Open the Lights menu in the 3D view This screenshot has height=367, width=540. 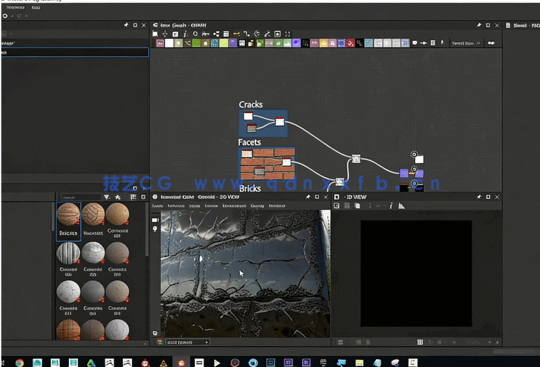(195, 206)
